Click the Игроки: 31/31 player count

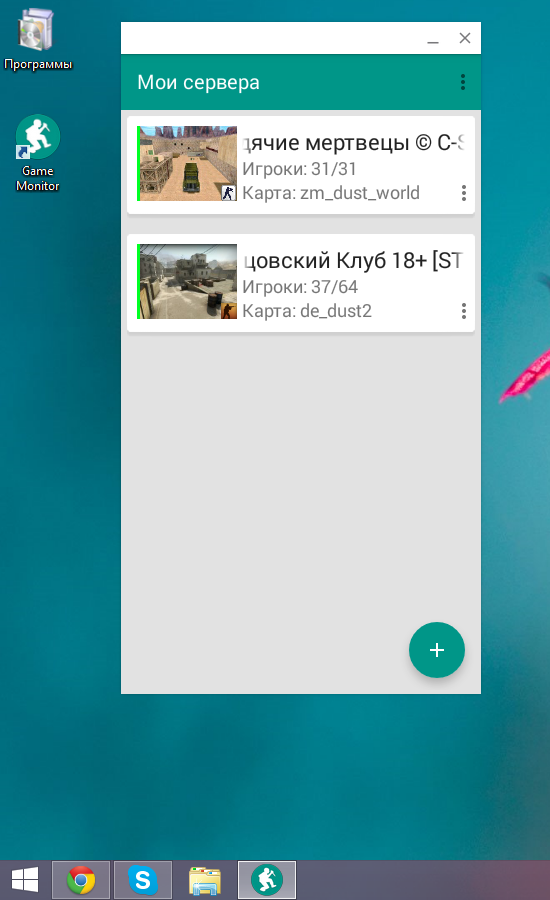[x=299, y=169]
